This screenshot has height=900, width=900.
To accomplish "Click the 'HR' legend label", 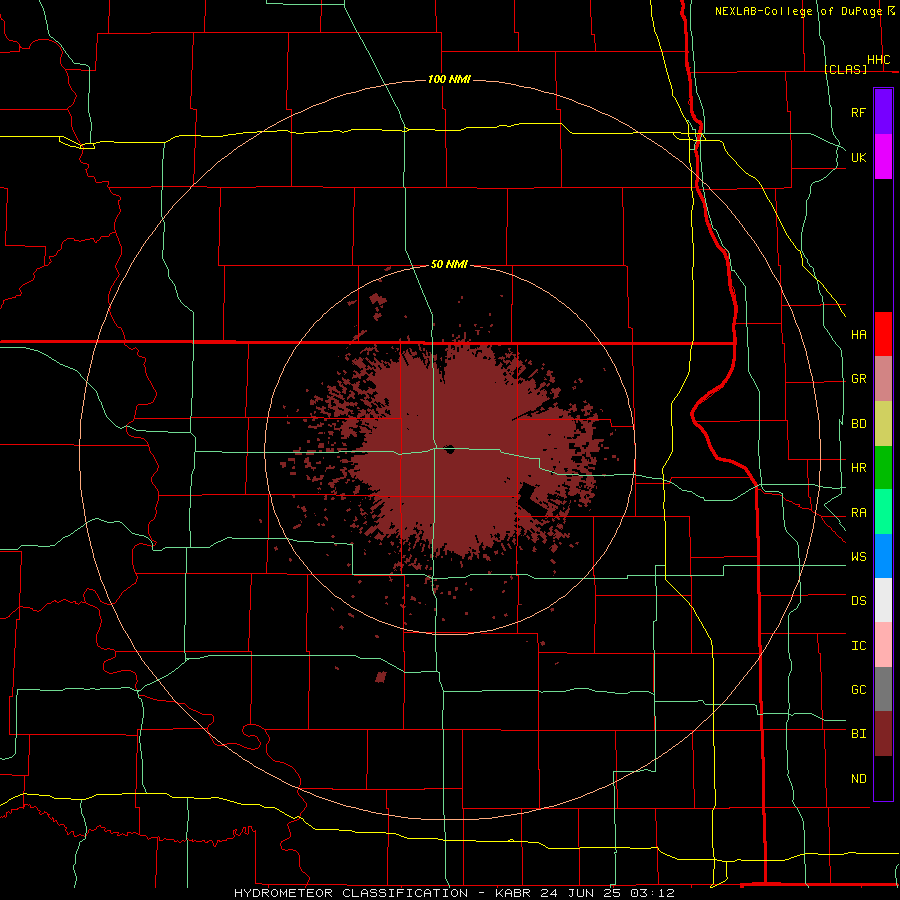I will pos(859,468).
